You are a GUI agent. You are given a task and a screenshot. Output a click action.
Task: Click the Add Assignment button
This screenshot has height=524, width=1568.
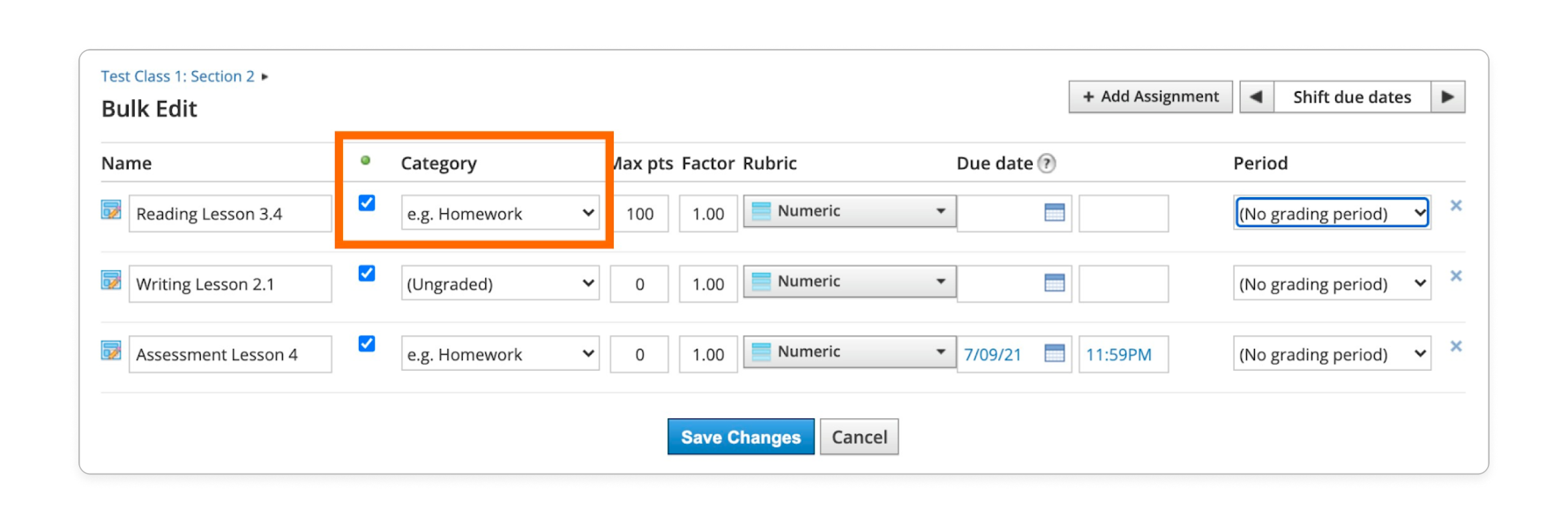click(1151, 96)
